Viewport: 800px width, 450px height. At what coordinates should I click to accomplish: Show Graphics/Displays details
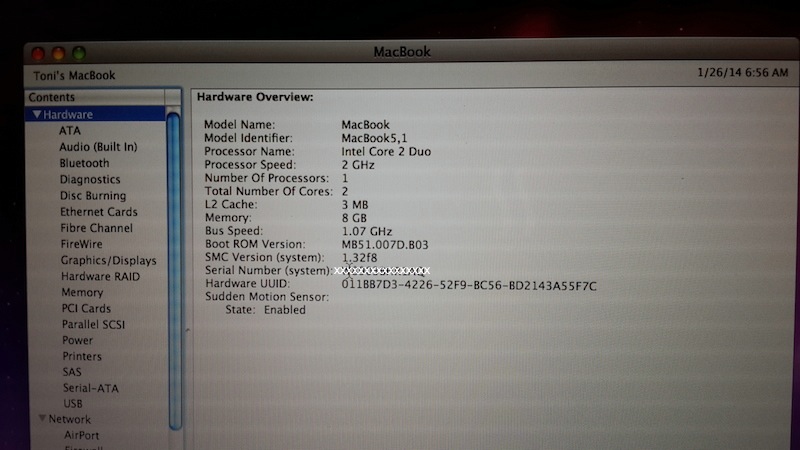pos(108,261)
